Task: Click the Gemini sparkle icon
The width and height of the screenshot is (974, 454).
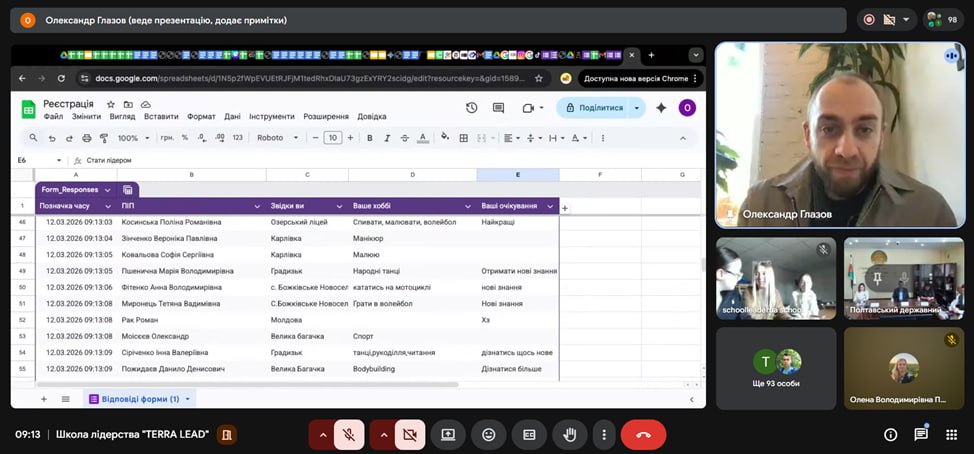Action: 660,108
